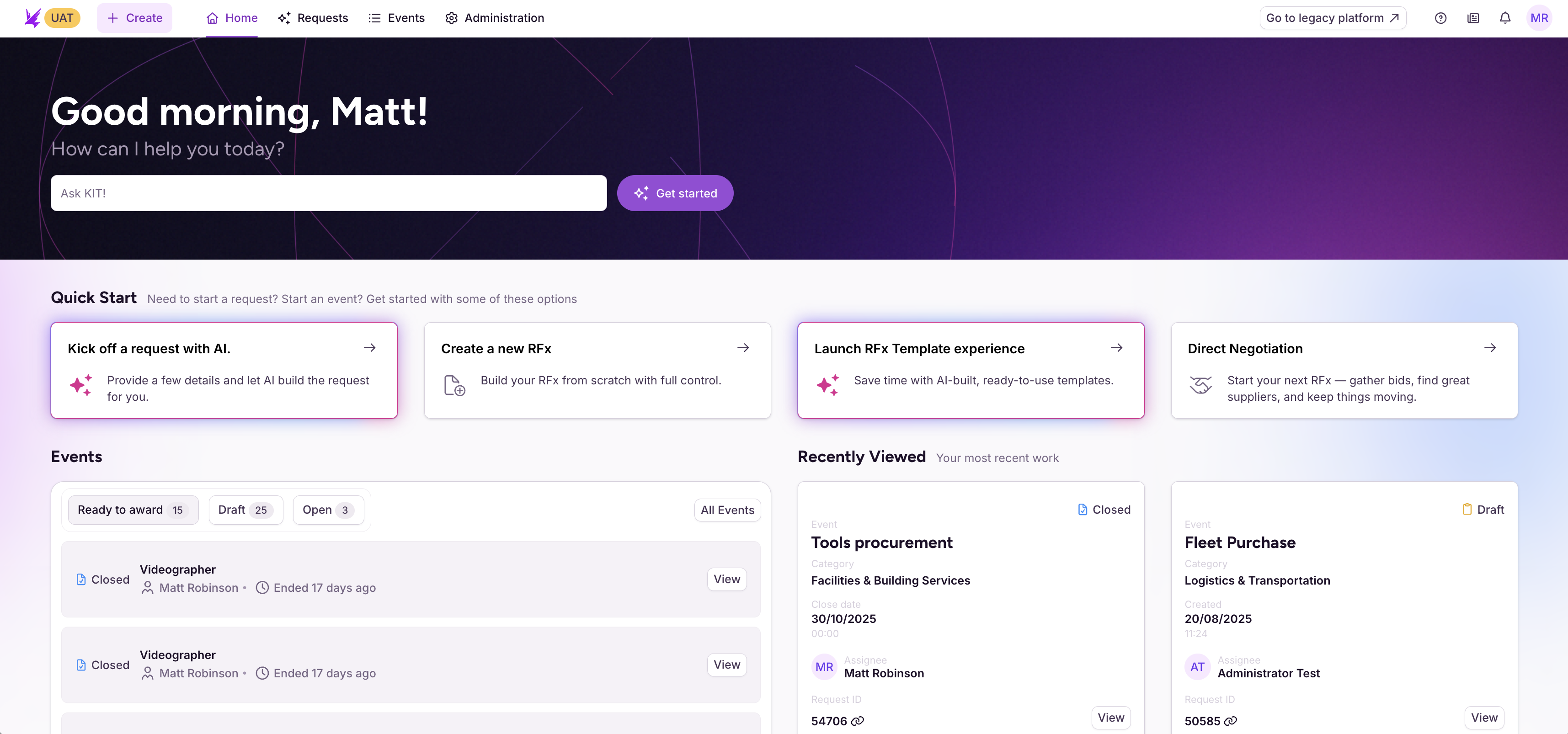
Task: Copy link icon next to 54706
Action: (858, 721)
